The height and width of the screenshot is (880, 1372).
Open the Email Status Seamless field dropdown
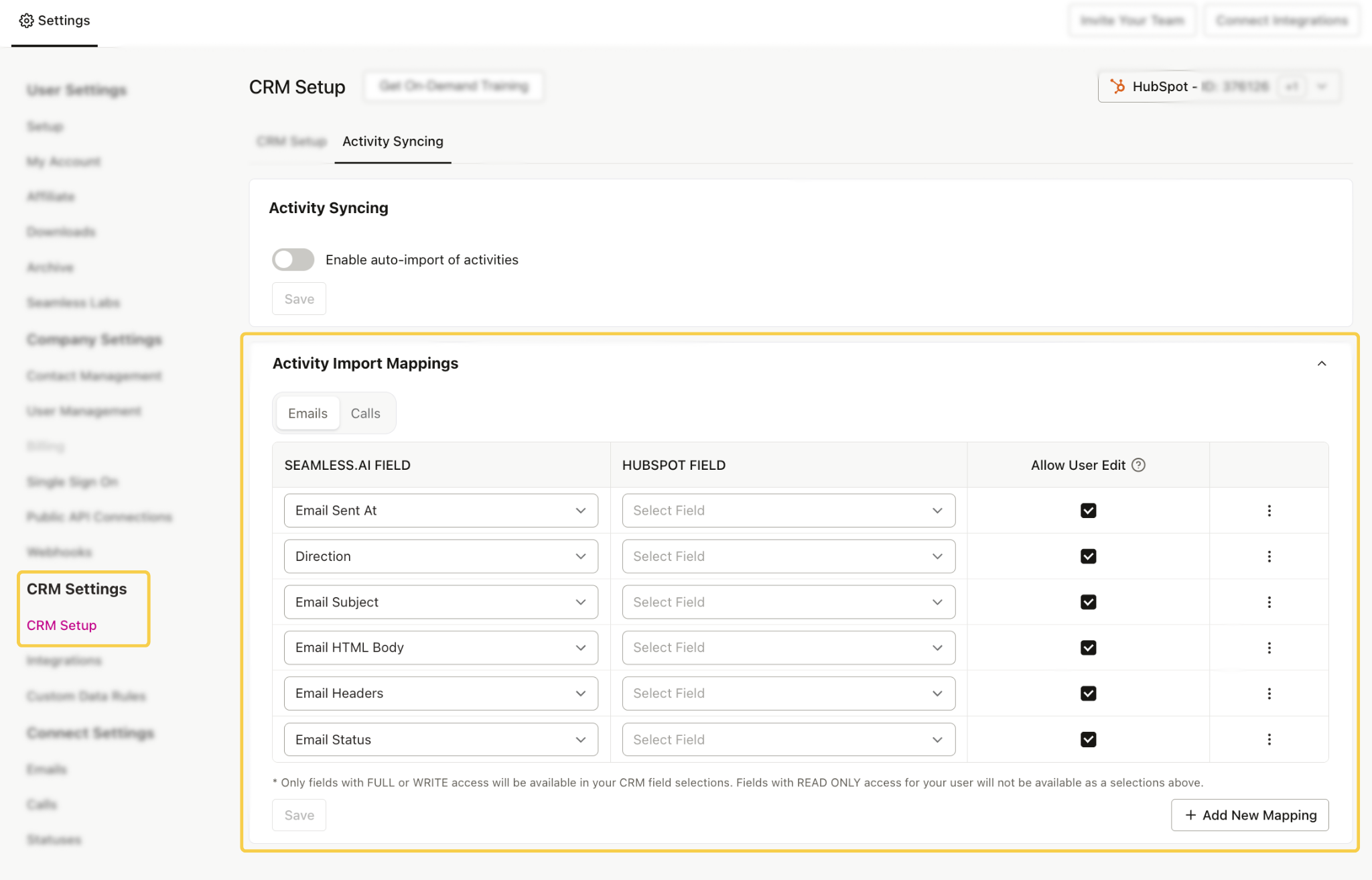441,739
